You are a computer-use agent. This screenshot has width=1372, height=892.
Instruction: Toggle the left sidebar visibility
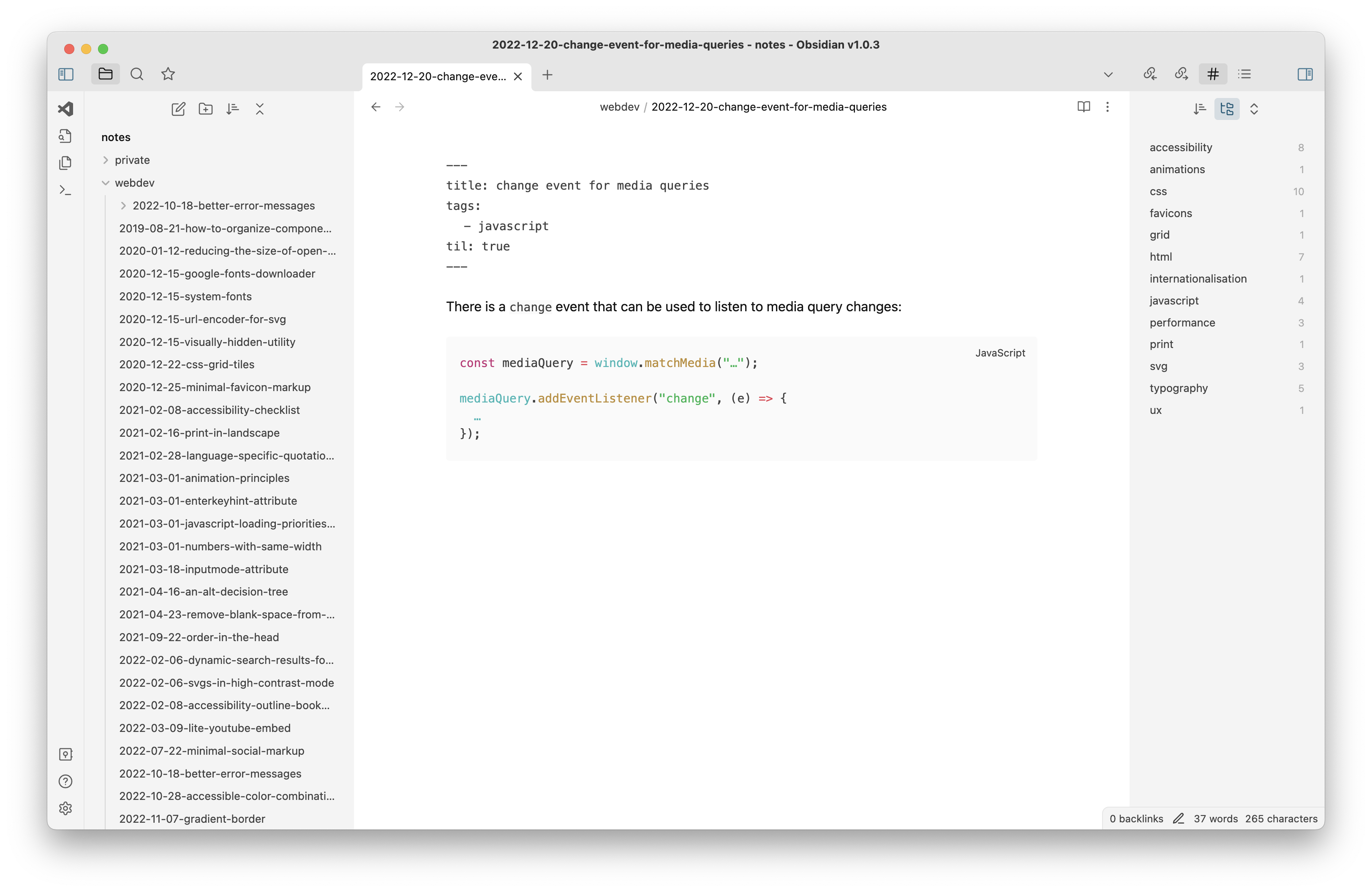coord(66,74)
